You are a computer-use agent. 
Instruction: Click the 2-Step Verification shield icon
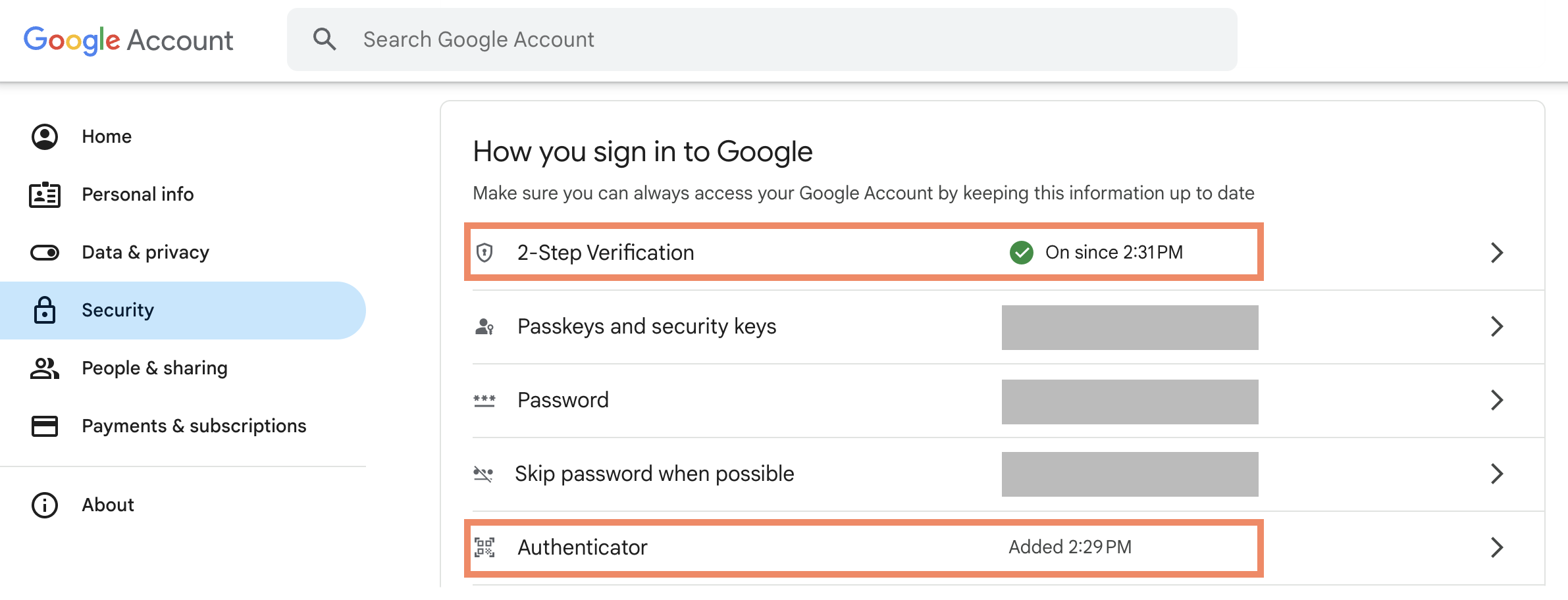[x=484, y=253]
